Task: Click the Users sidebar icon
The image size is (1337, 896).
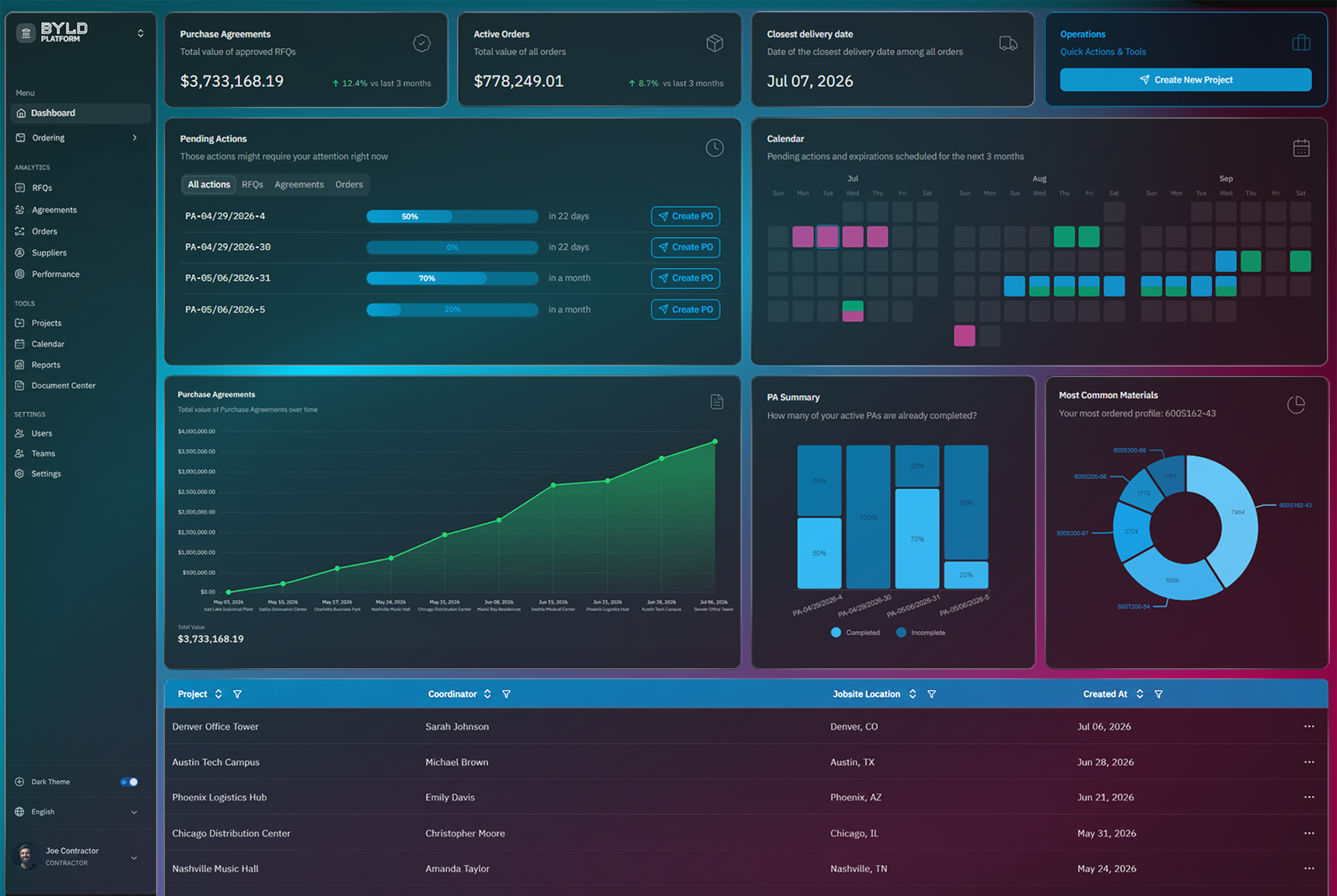Action: point(20,434)
